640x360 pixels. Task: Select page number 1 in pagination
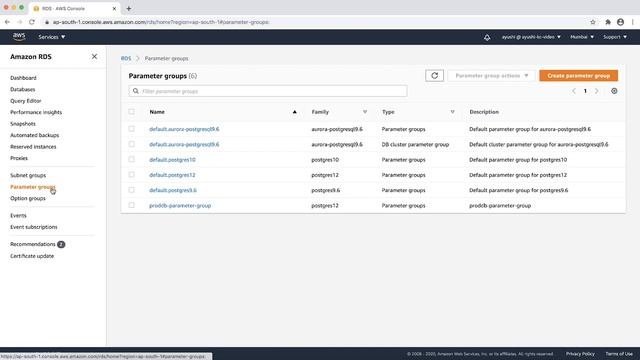[x=585, y=91]
